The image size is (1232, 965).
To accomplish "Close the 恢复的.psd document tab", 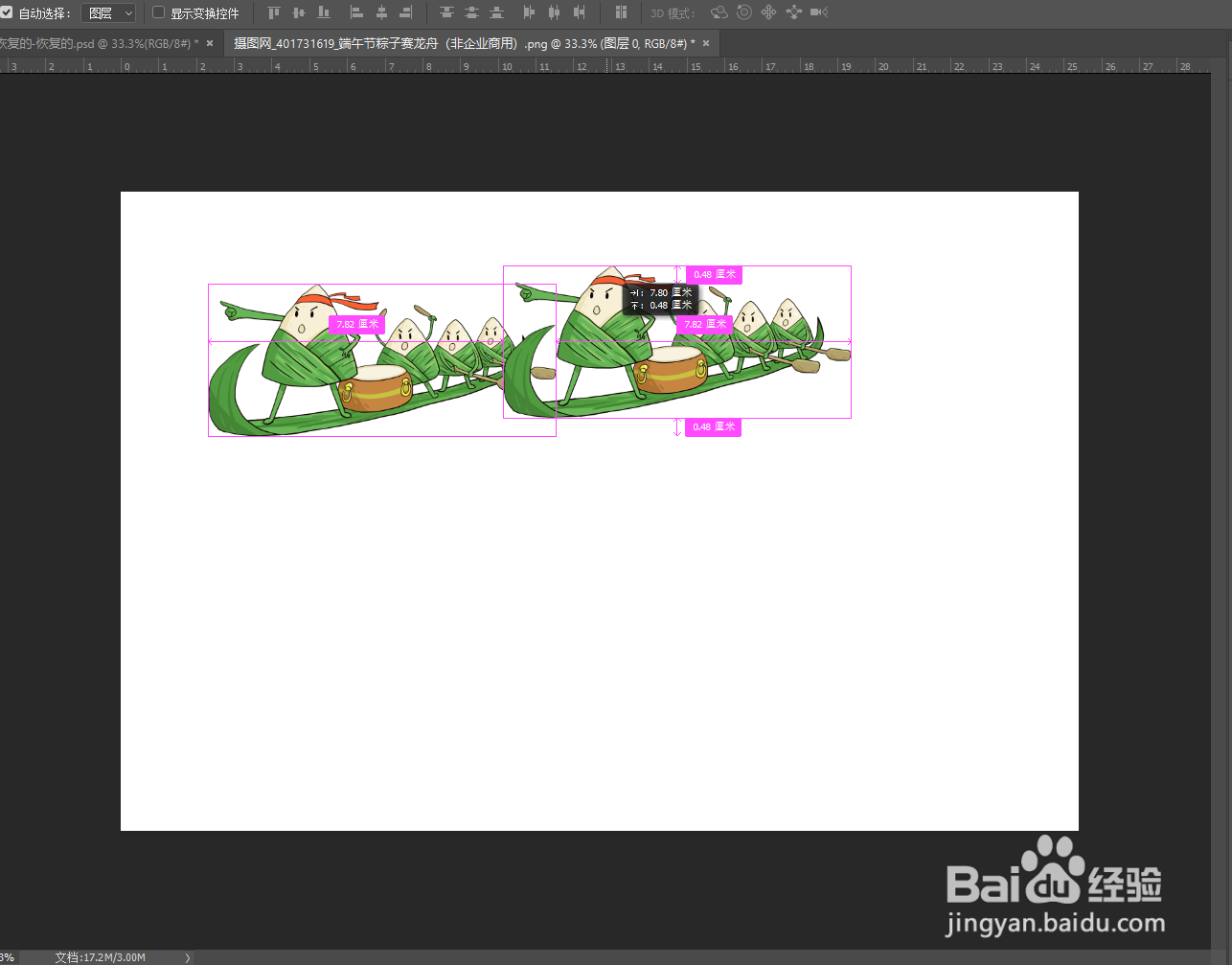I will [210, 43].
